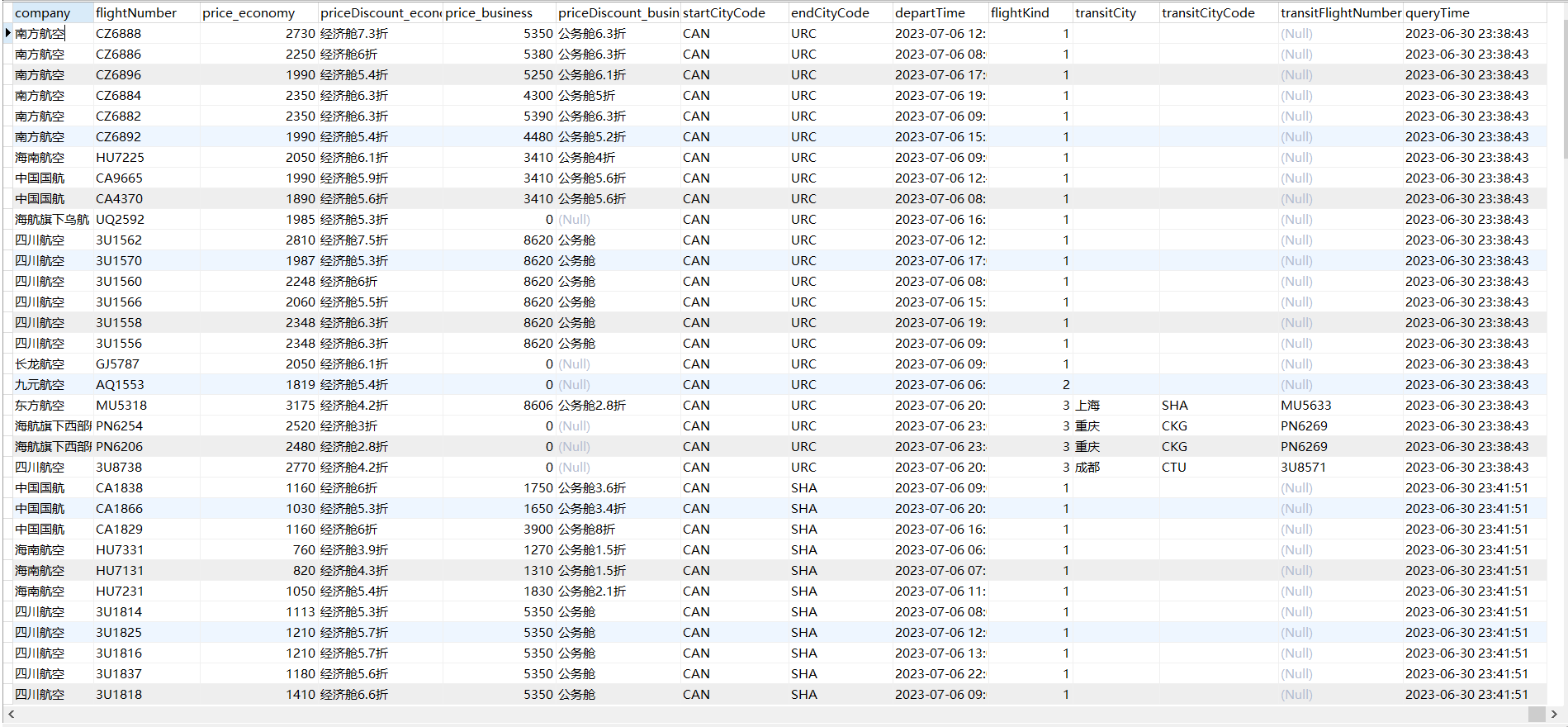Click the horizontal scrollbar left arrow
The width and height of the screenshot is (1568, 727).
click(10, 714)
